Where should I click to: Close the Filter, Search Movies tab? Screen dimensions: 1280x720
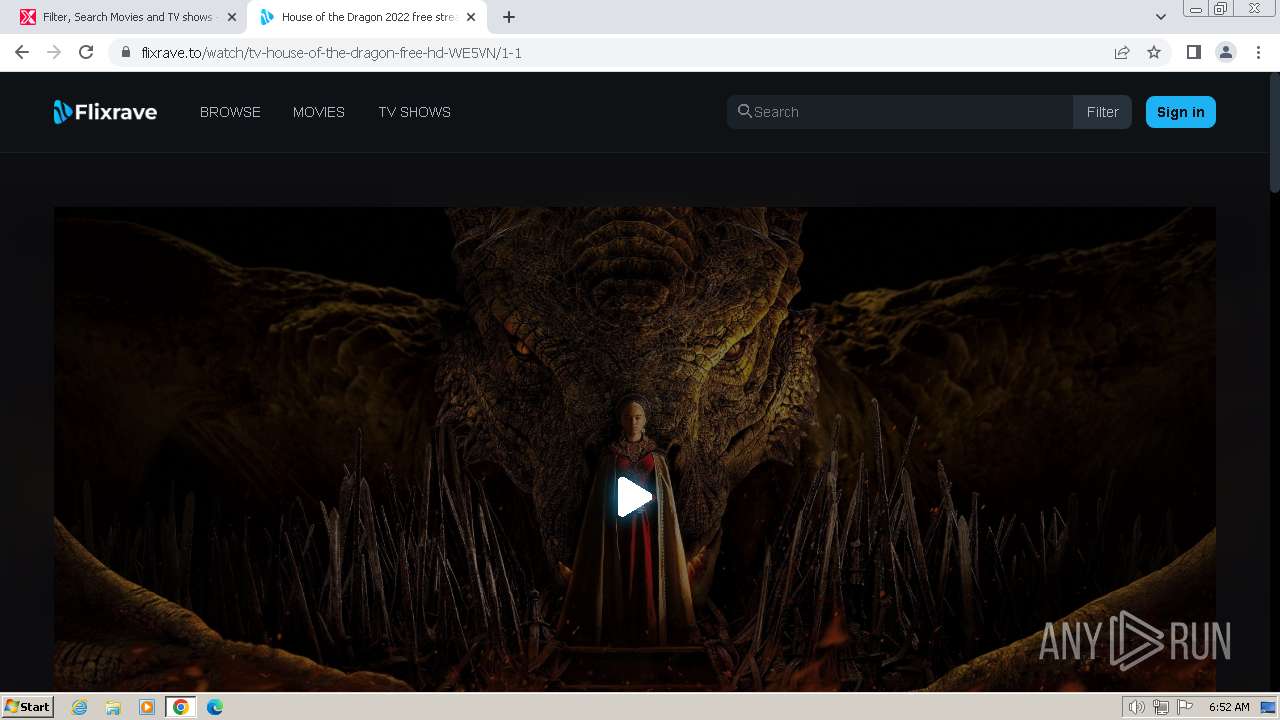(232, 17)
